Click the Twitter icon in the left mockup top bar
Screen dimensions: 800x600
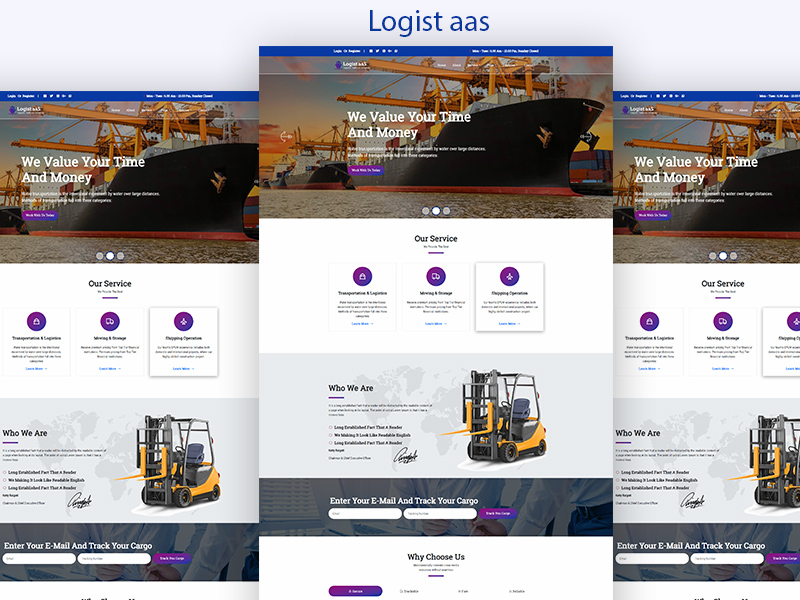click(x=52, y=96)
